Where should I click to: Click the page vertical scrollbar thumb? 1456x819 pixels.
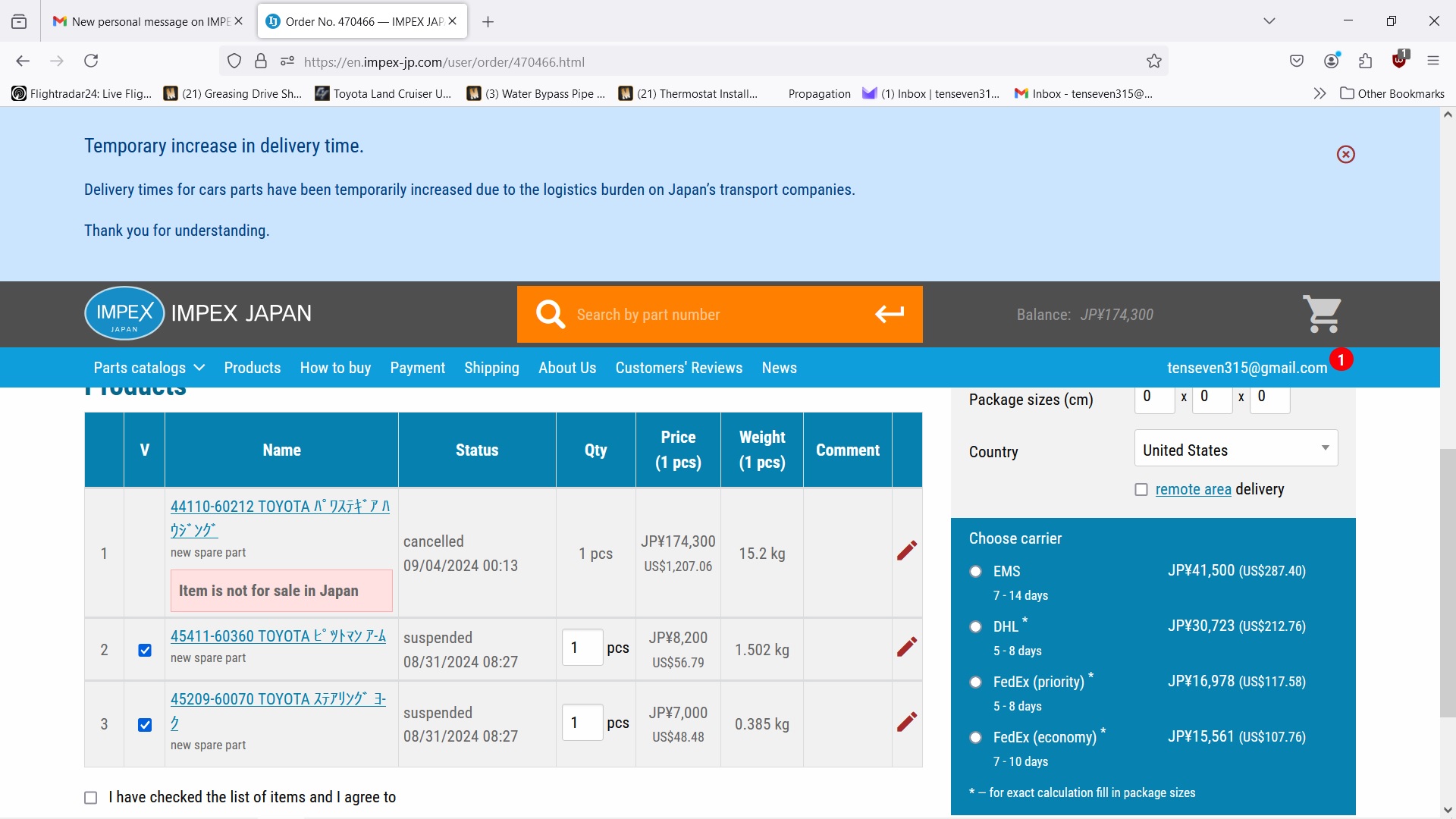(1448, 583)
